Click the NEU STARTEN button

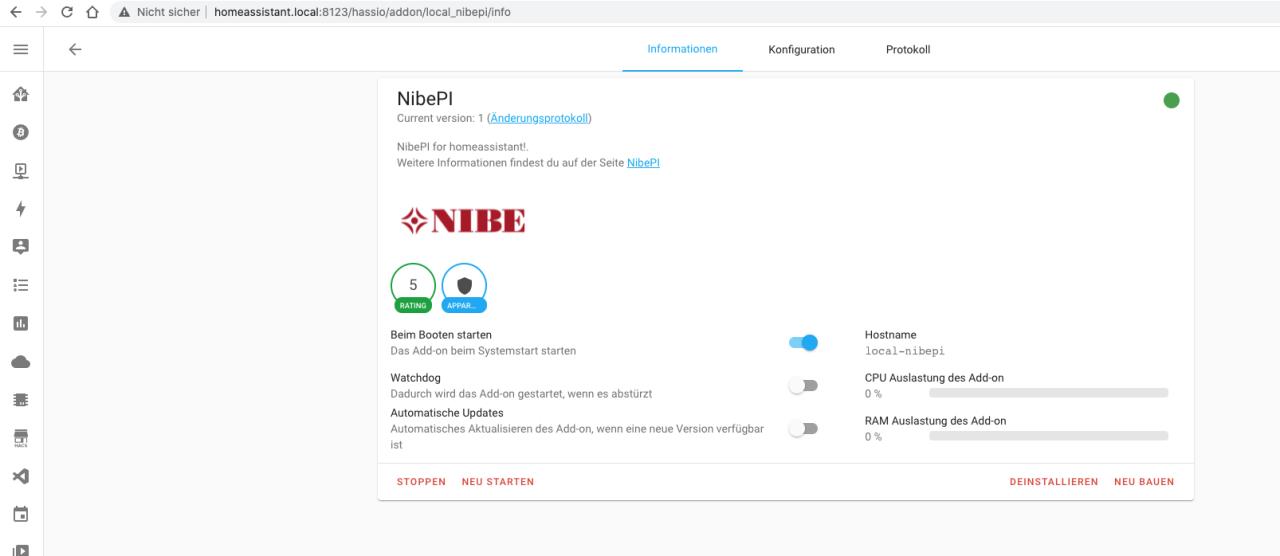pos(498,482)
